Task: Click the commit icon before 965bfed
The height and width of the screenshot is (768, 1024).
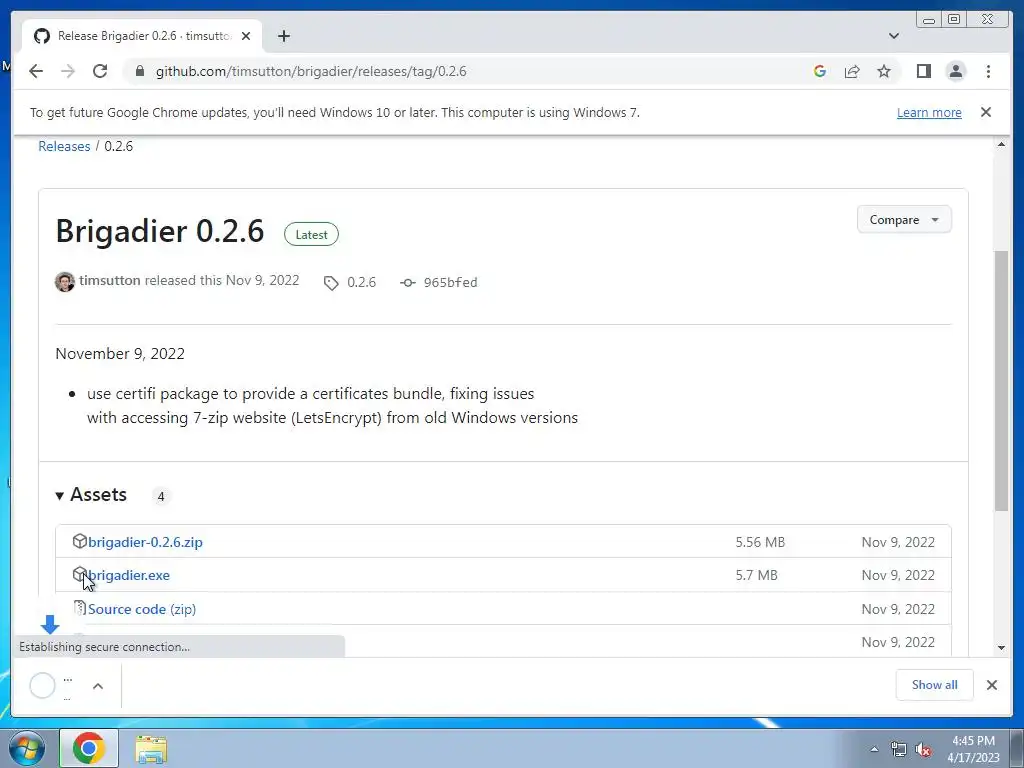Action: pos(408,283)
